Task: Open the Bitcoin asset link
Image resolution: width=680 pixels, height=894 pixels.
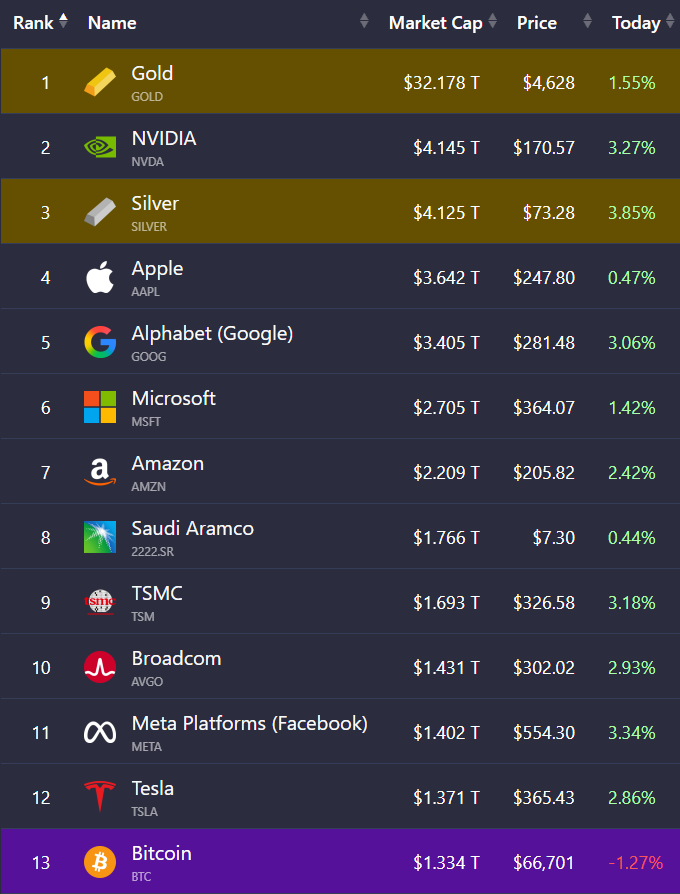Action: click(x=161, y=853)
